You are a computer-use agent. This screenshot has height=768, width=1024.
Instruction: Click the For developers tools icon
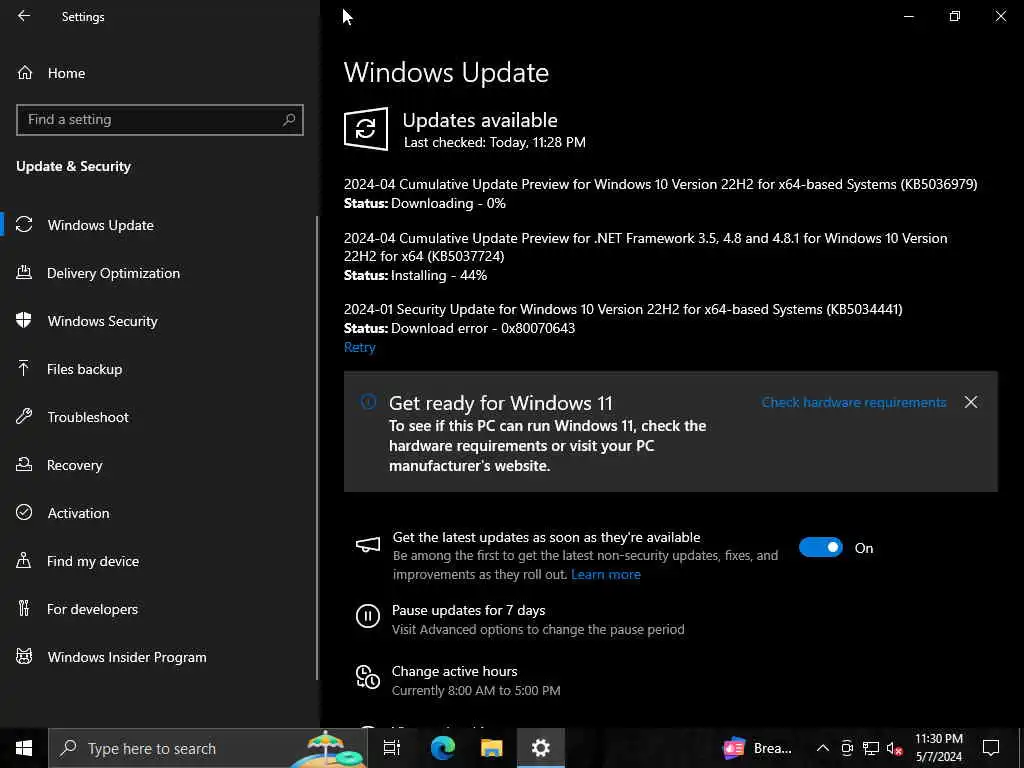pos(24,608)
